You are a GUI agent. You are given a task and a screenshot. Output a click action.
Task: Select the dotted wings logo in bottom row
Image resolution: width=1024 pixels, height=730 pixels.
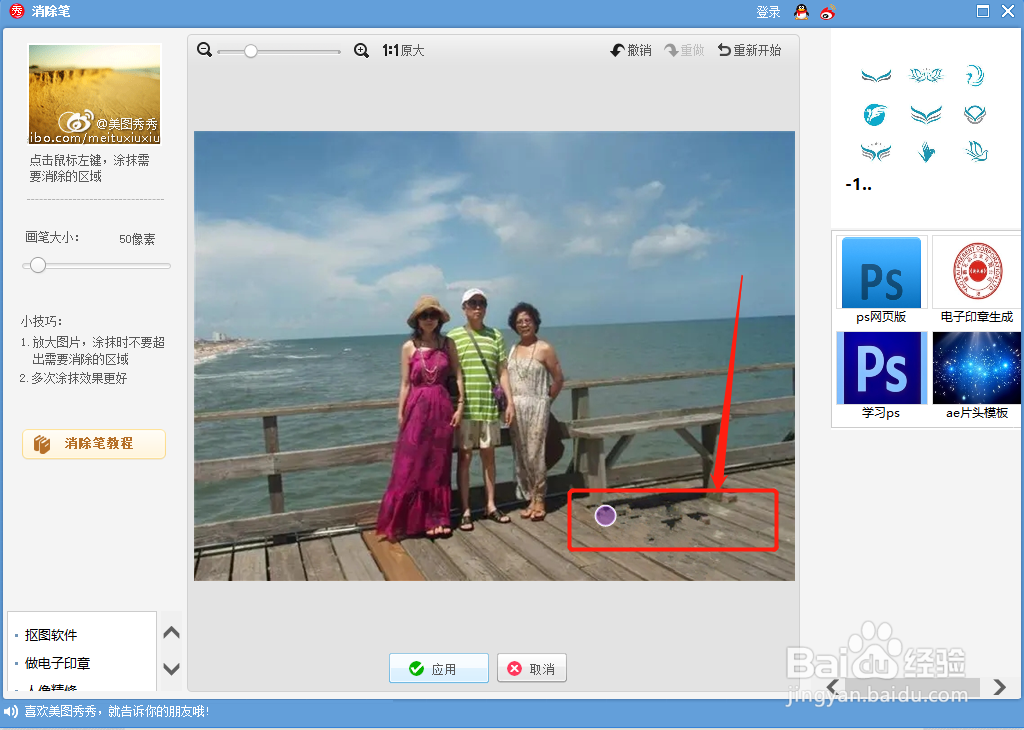point(876,152)
